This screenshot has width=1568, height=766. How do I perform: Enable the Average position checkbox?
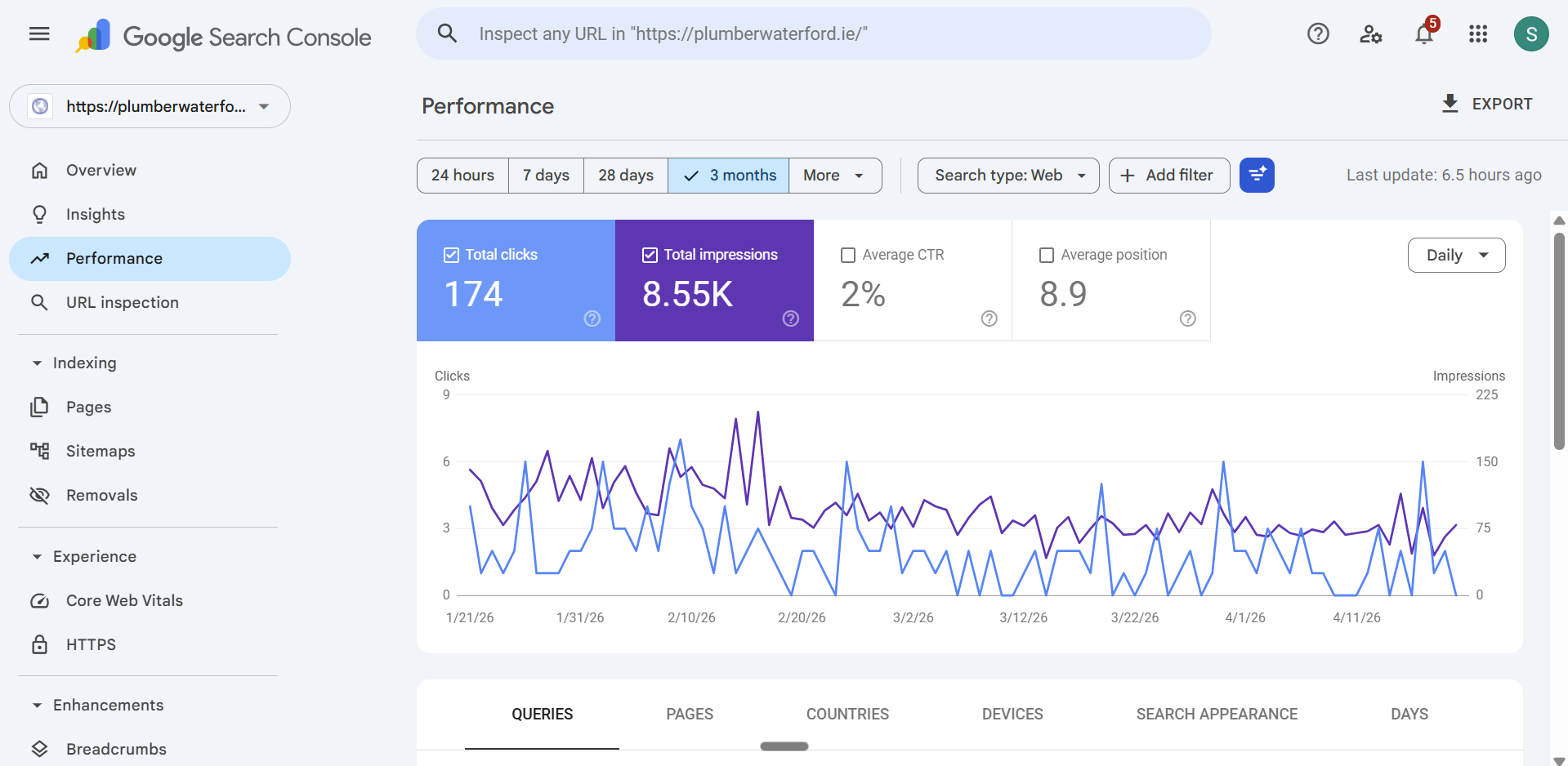pyautogui.click(x=1046, y=255)
